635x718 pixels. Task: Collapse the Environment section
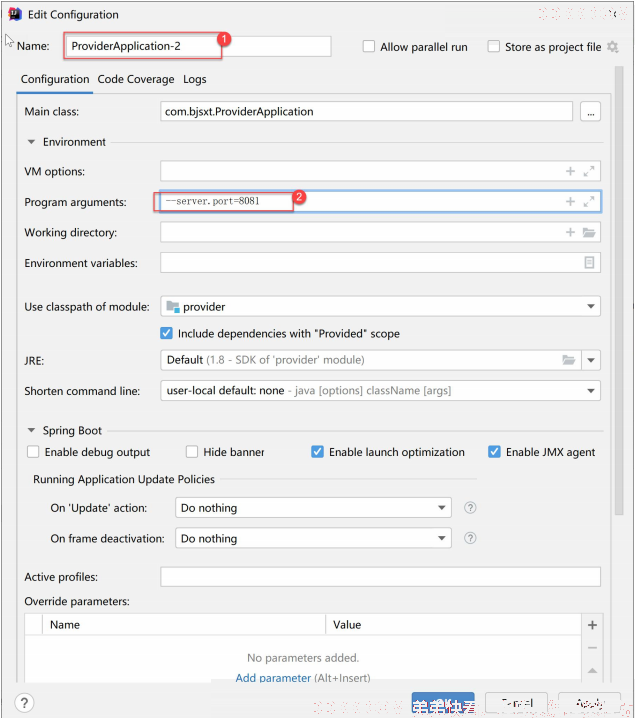coord(31,142)
